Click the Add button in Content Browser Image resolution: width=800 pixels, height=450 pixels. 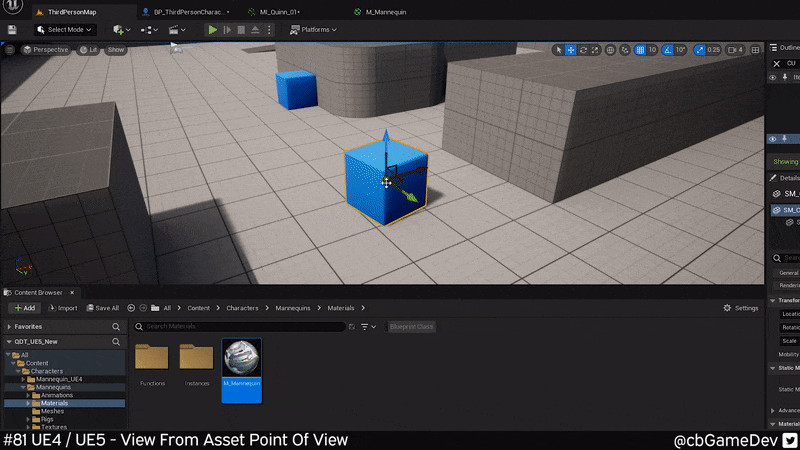pos(24,308)
